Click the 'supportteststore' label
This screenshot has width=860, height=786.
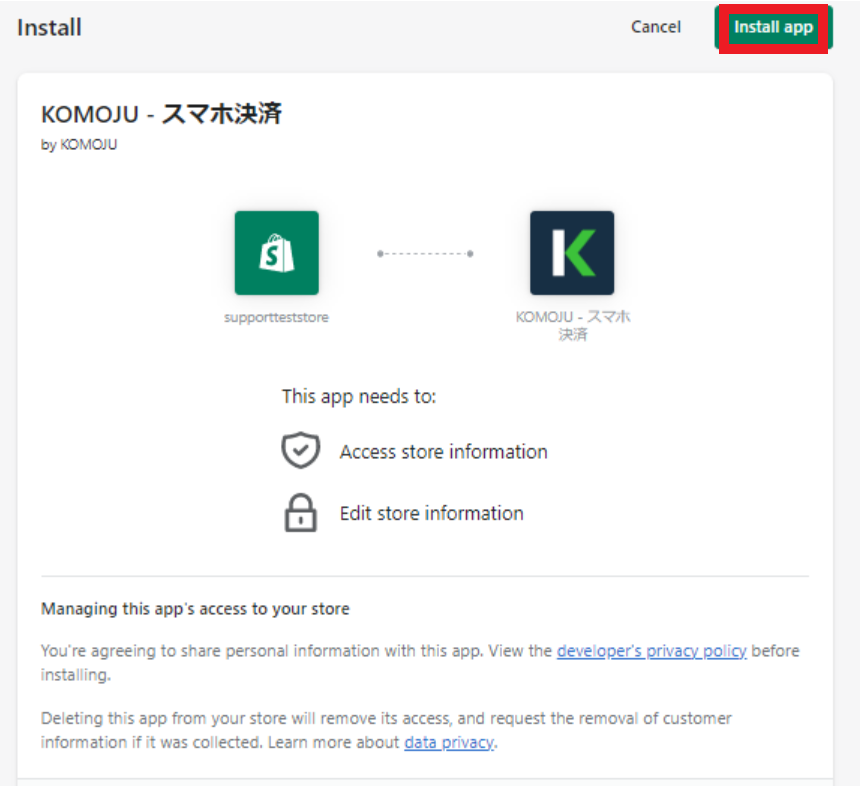pyautogui.click(x=276, y=318)
